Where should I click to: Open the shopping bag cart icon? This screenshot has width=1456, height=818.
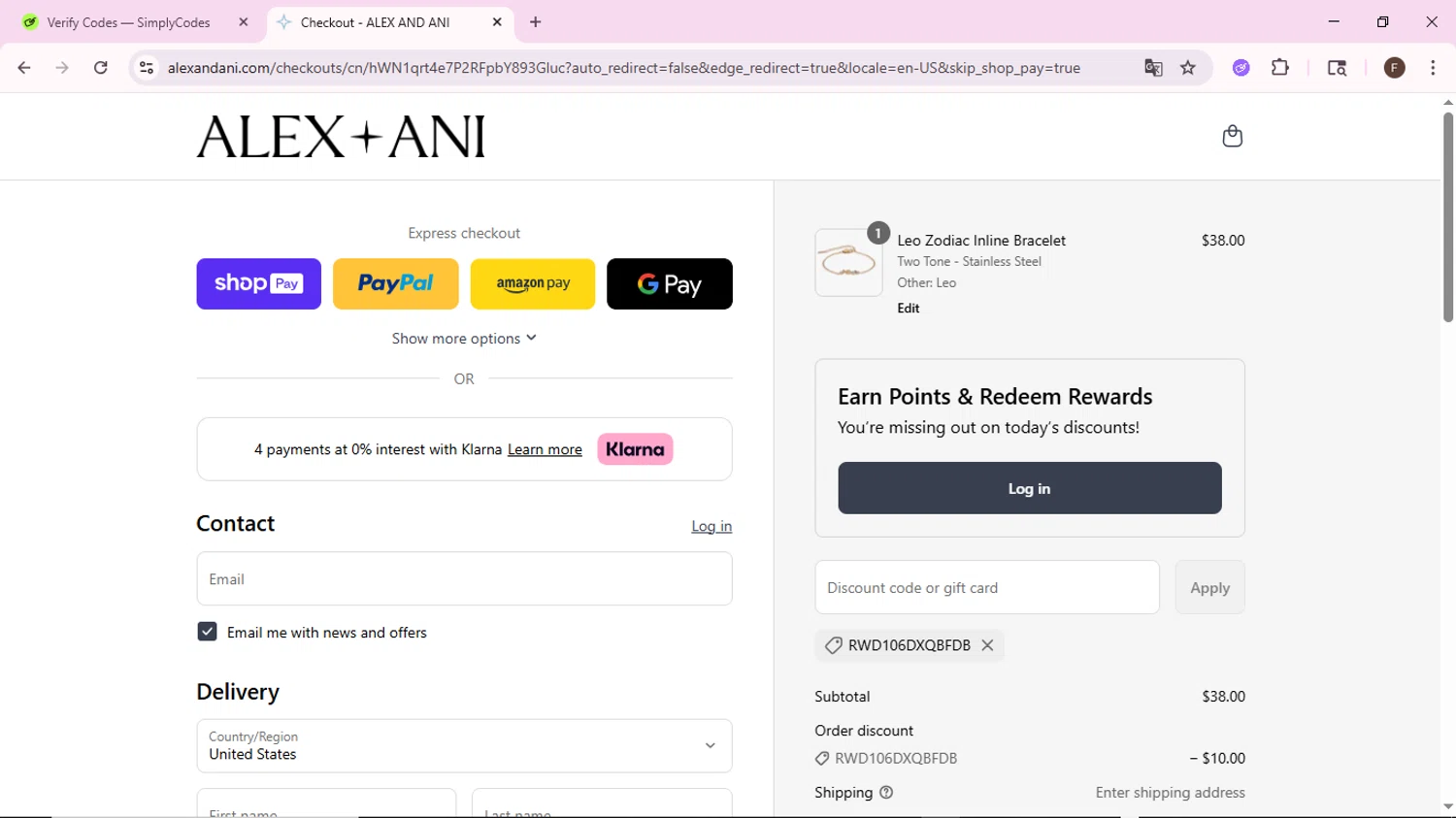coord(1232,136)
